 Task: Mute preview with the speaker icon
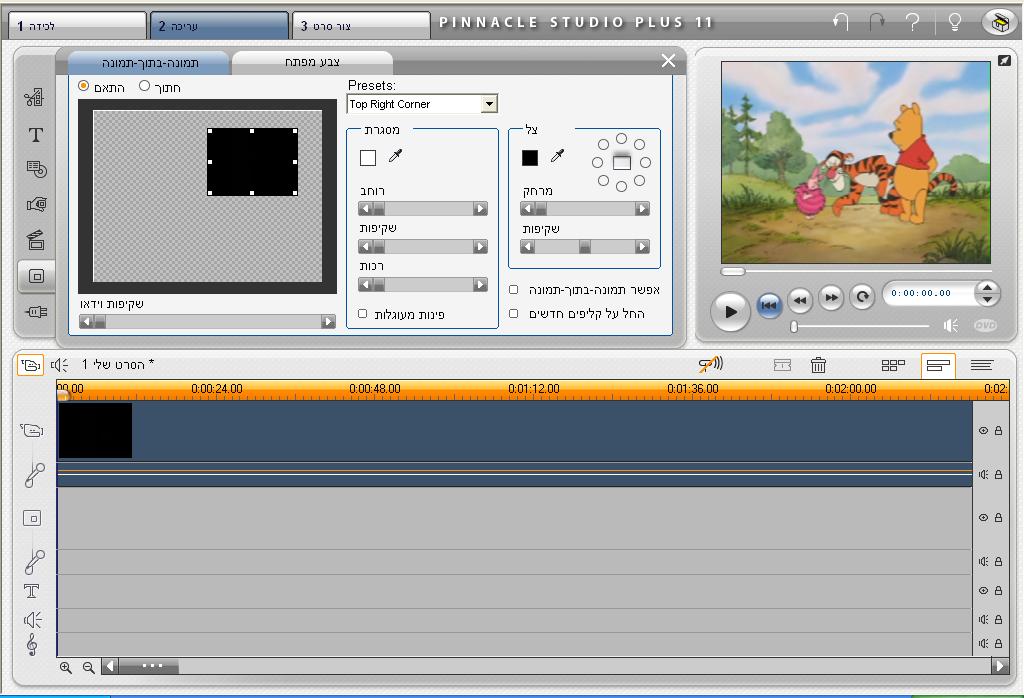click(x=951, y=325)
